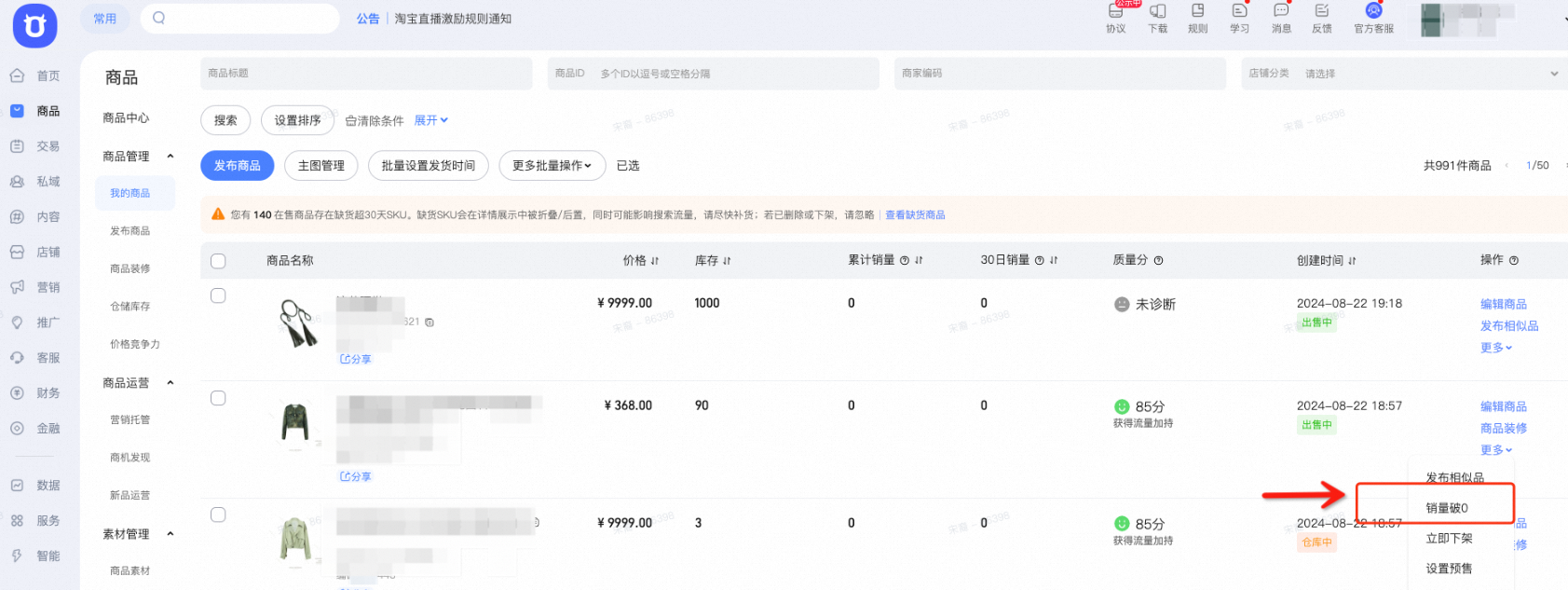Open 交易 sidebar section
The height and width of the screenshot is (590, 1568).
pyautogui.click(x=35, y=146)
